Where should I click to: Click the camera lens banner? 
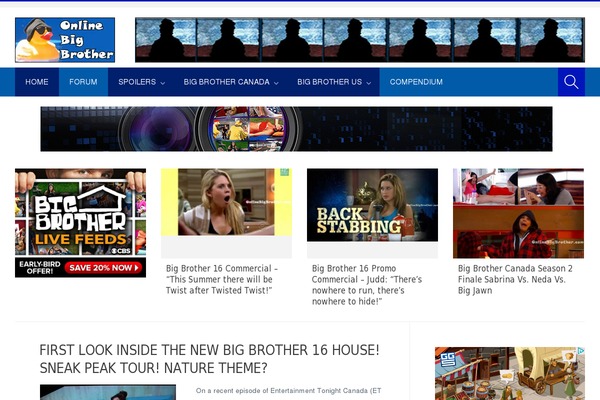tap(297, 129)
